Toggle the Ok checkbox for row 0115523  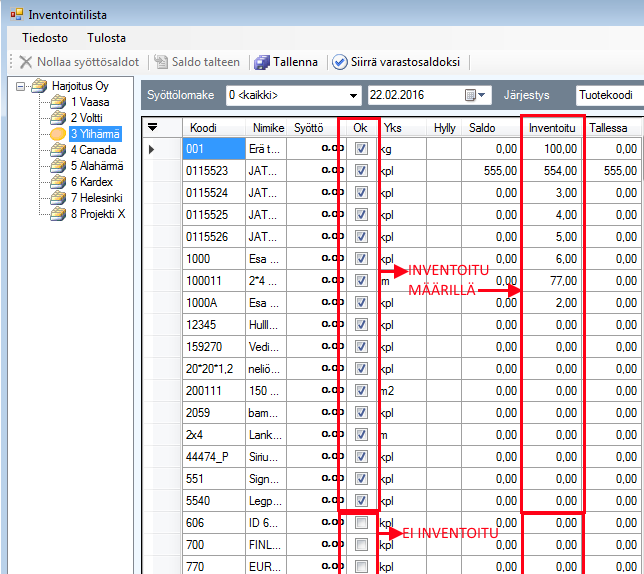tap(361, 171)
